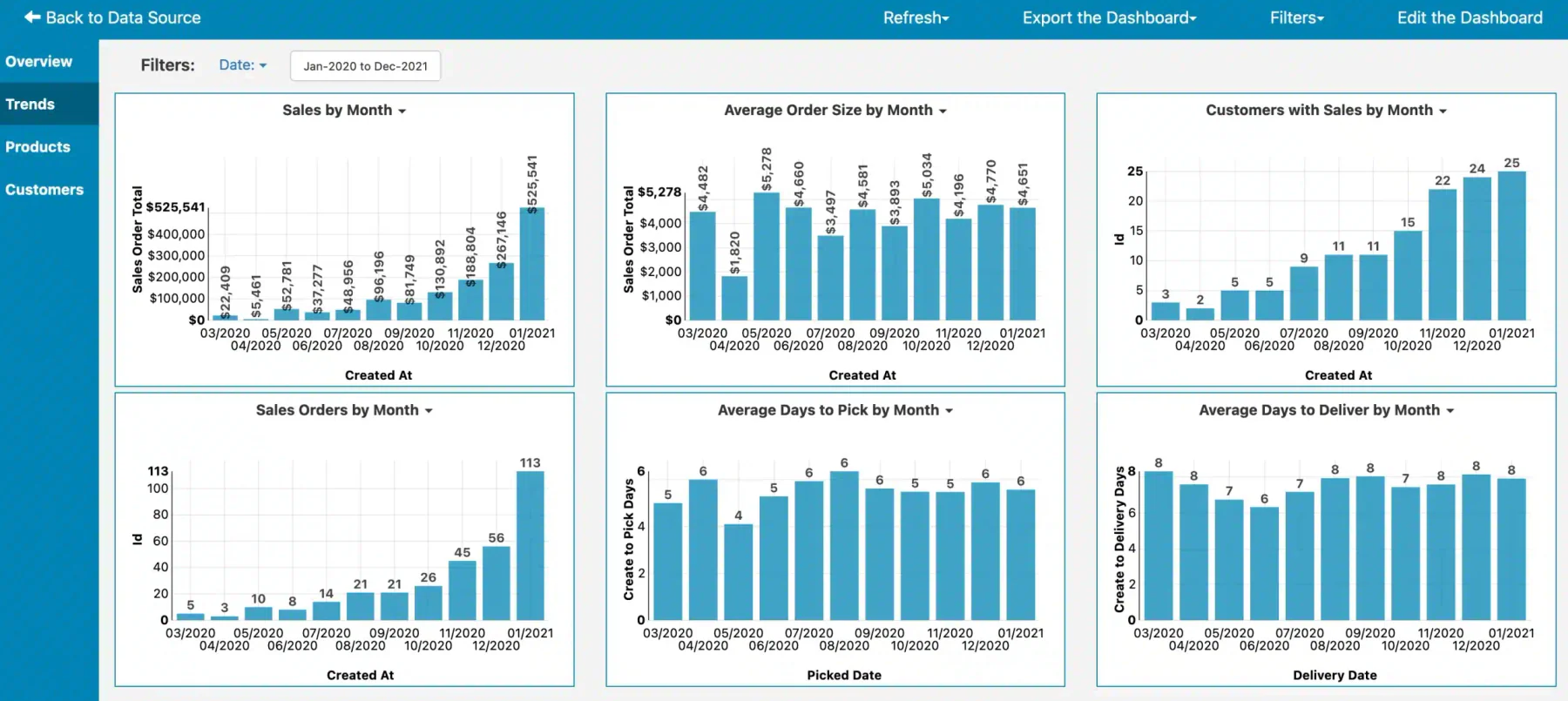Open Sales Orders by Month caret menu
1568x701 pixels.
click(429, 411)
